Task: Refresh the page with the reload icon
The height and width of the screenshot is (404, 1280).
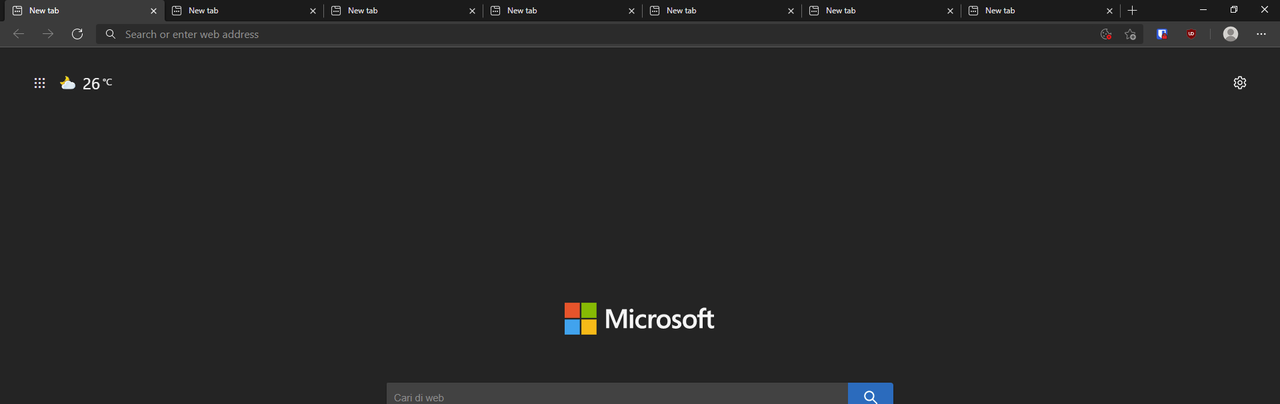Action: click(77, 34)
